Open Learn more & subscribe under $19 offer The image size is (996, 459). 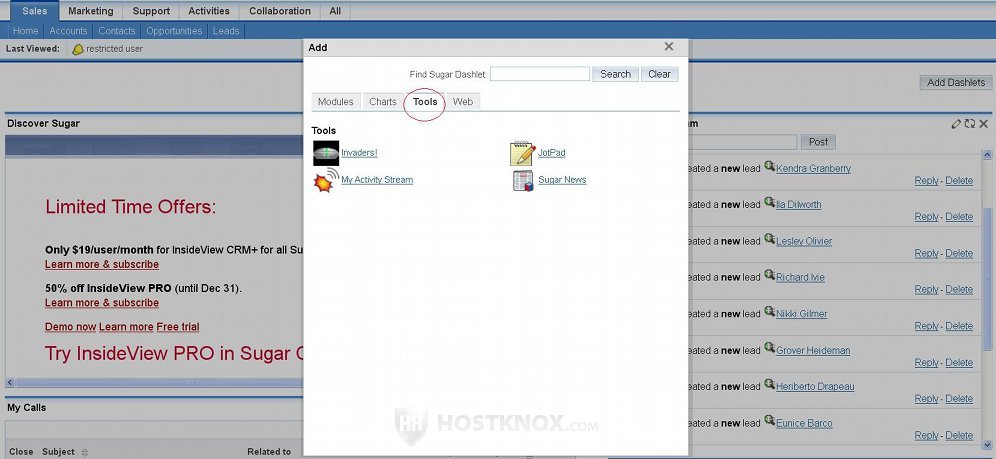[102, 265]
